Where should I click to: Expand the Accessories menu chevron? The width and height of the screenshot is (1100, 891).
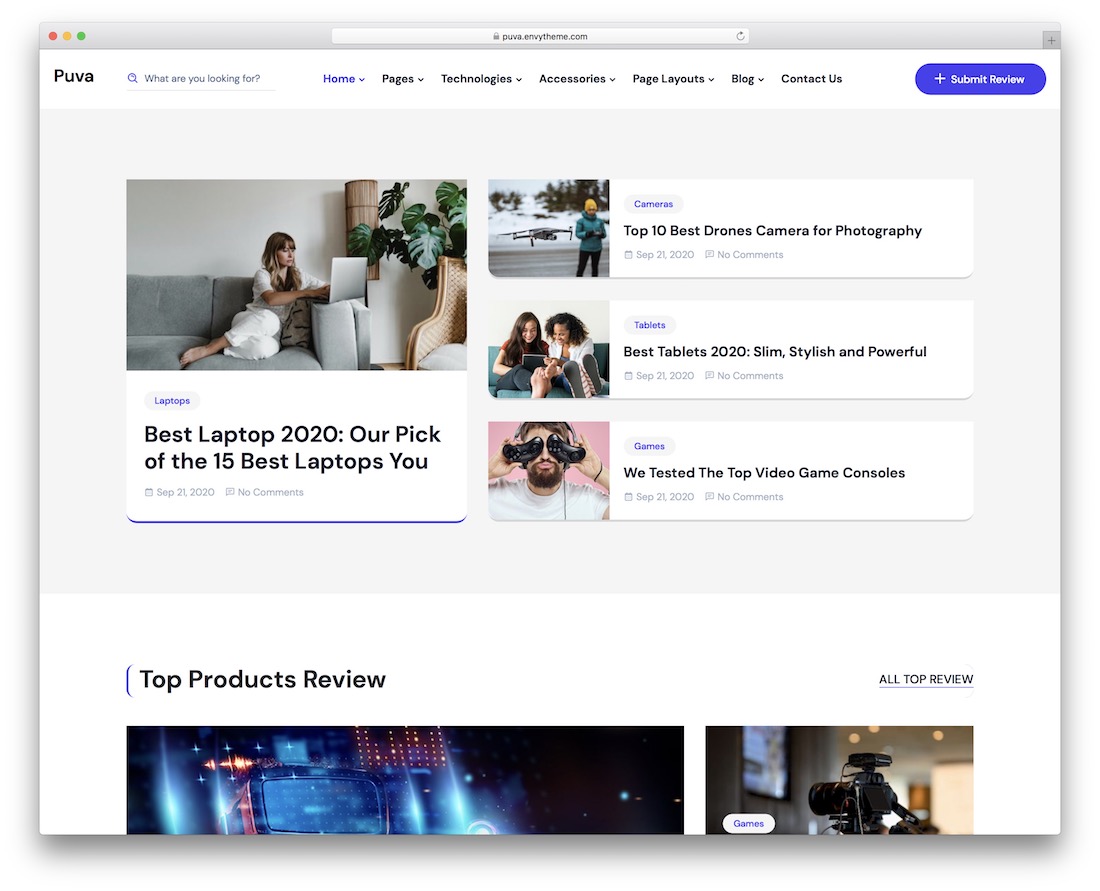(x=612, y=80)
